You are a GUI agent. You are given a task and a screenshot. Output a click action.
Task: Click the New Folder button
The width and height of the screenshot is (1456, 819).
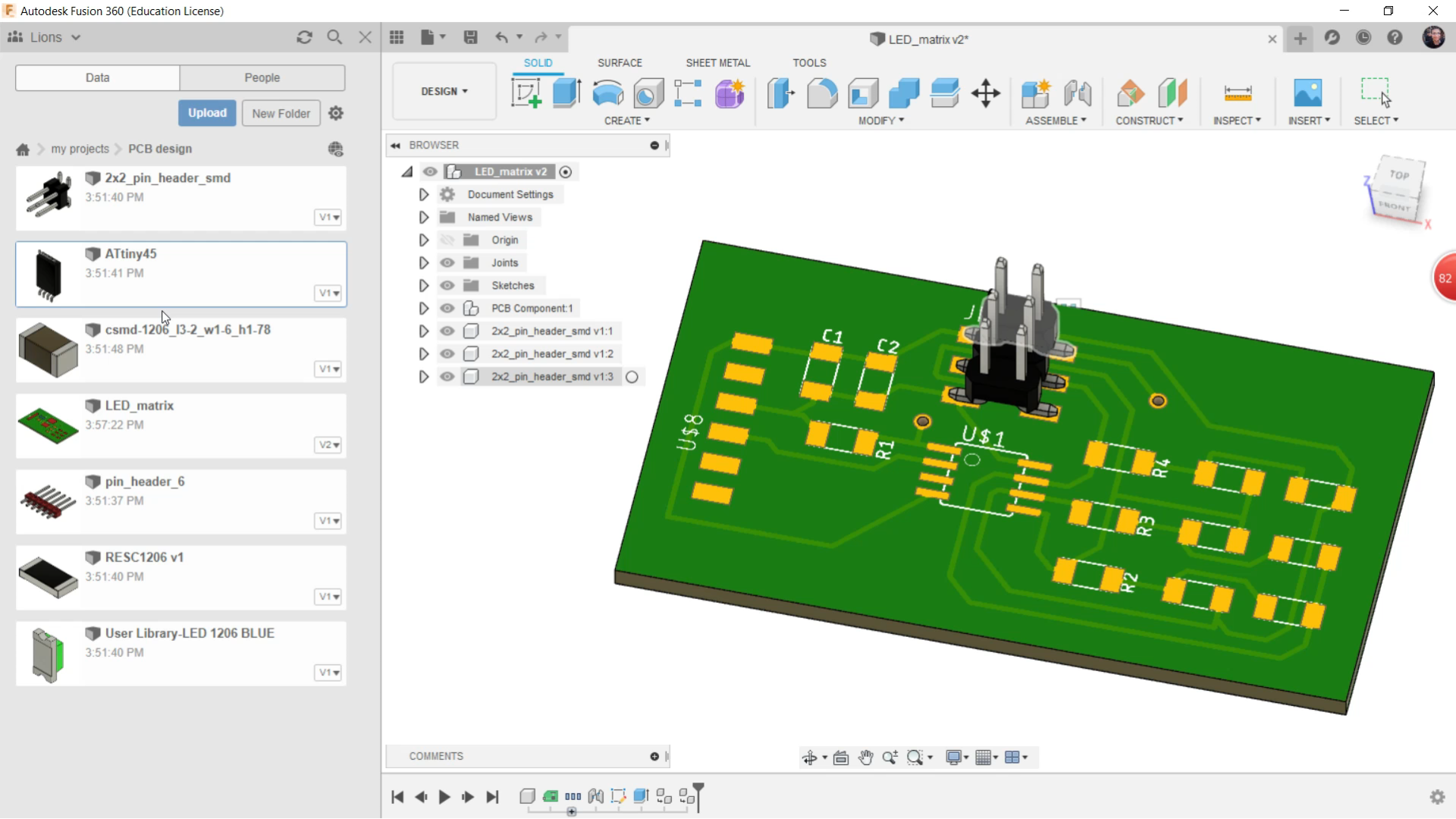pyautogui.click(x=281, y=113)
